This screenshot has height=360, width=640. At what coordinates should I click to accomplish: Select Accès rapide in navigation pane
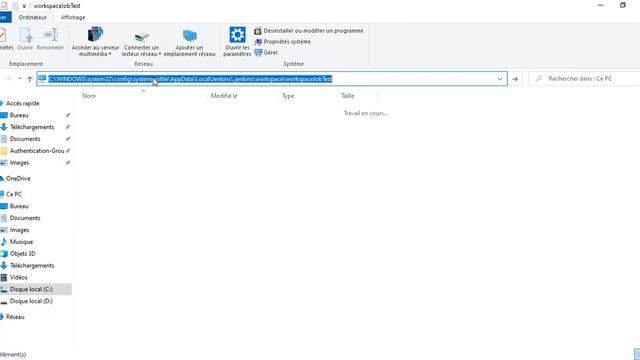click(x=22, y=104)
